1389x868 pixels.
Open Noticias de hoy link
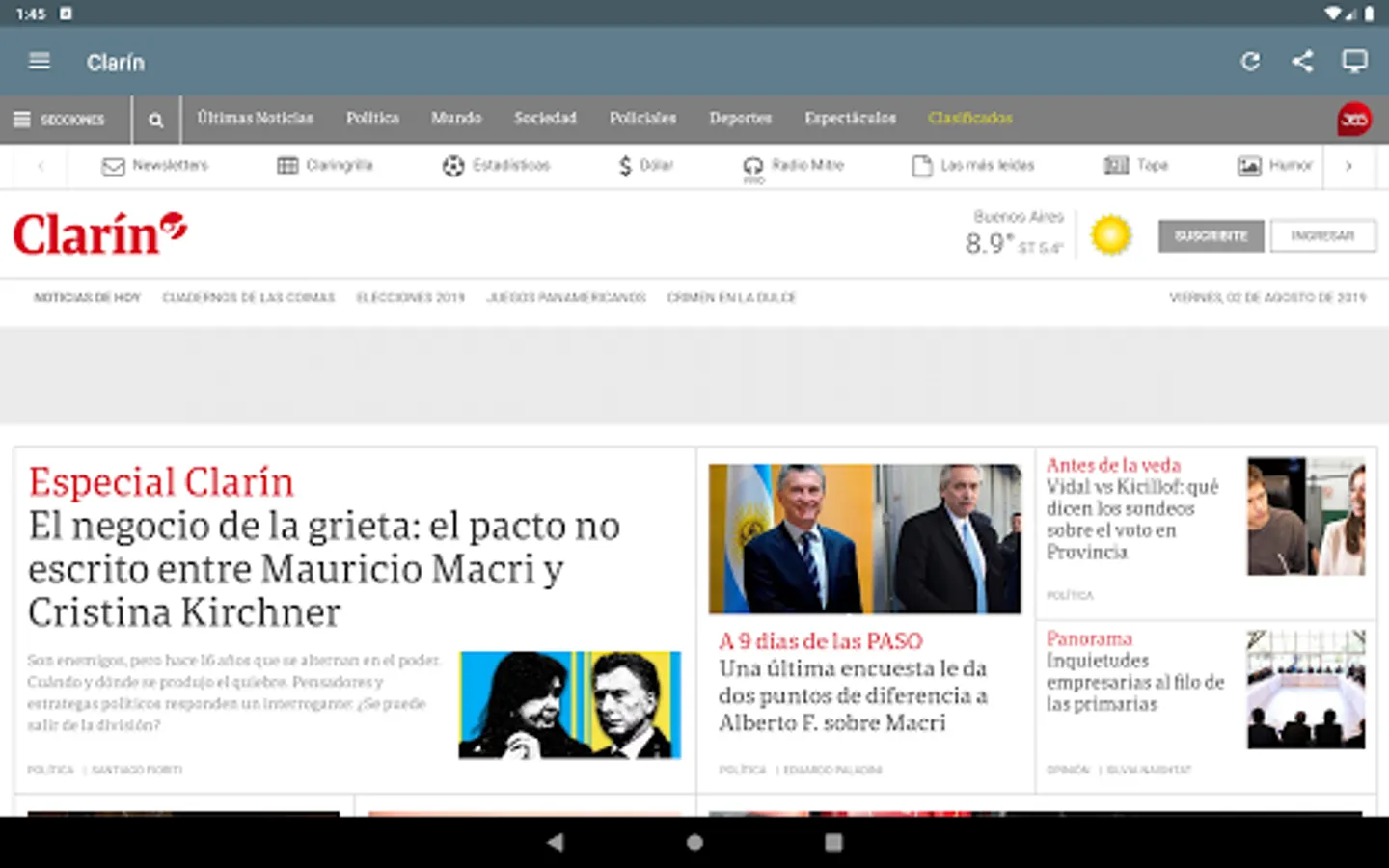tap(88, 298)
